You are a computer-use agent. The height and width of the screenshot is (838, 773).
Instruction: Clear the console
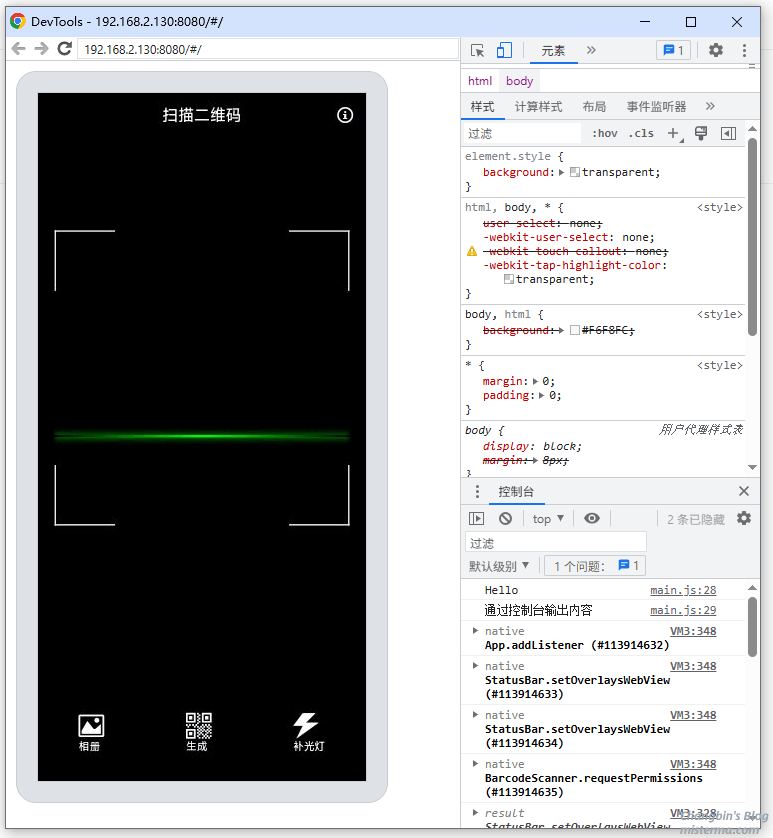[x=505, y=518]
